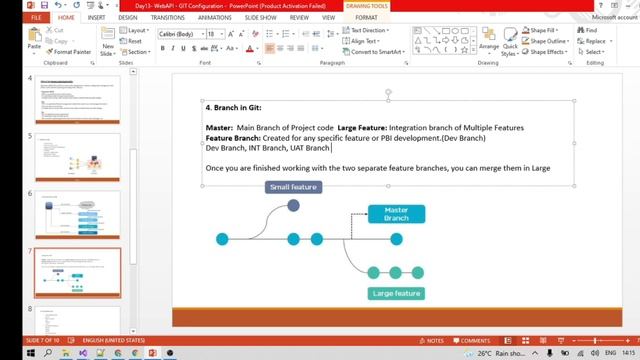Select the Format Painter tool
The height and width of the screenshot is (360, 640).
68,52
